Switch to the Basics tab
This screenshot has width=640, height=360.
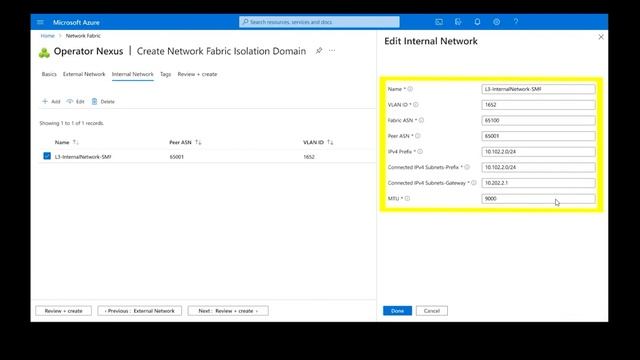(x=49, y=74)
